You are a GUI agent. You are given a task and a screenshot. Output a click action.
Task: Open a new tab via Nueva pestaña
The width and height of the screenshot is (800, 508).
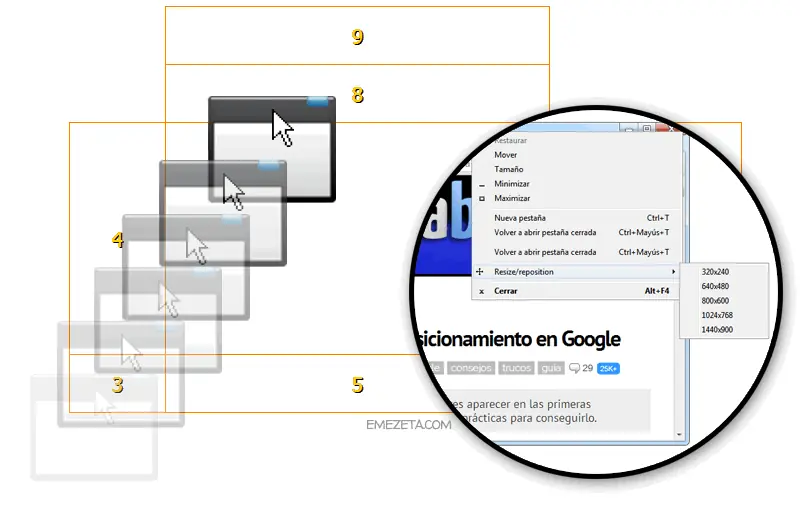[577, 218]
